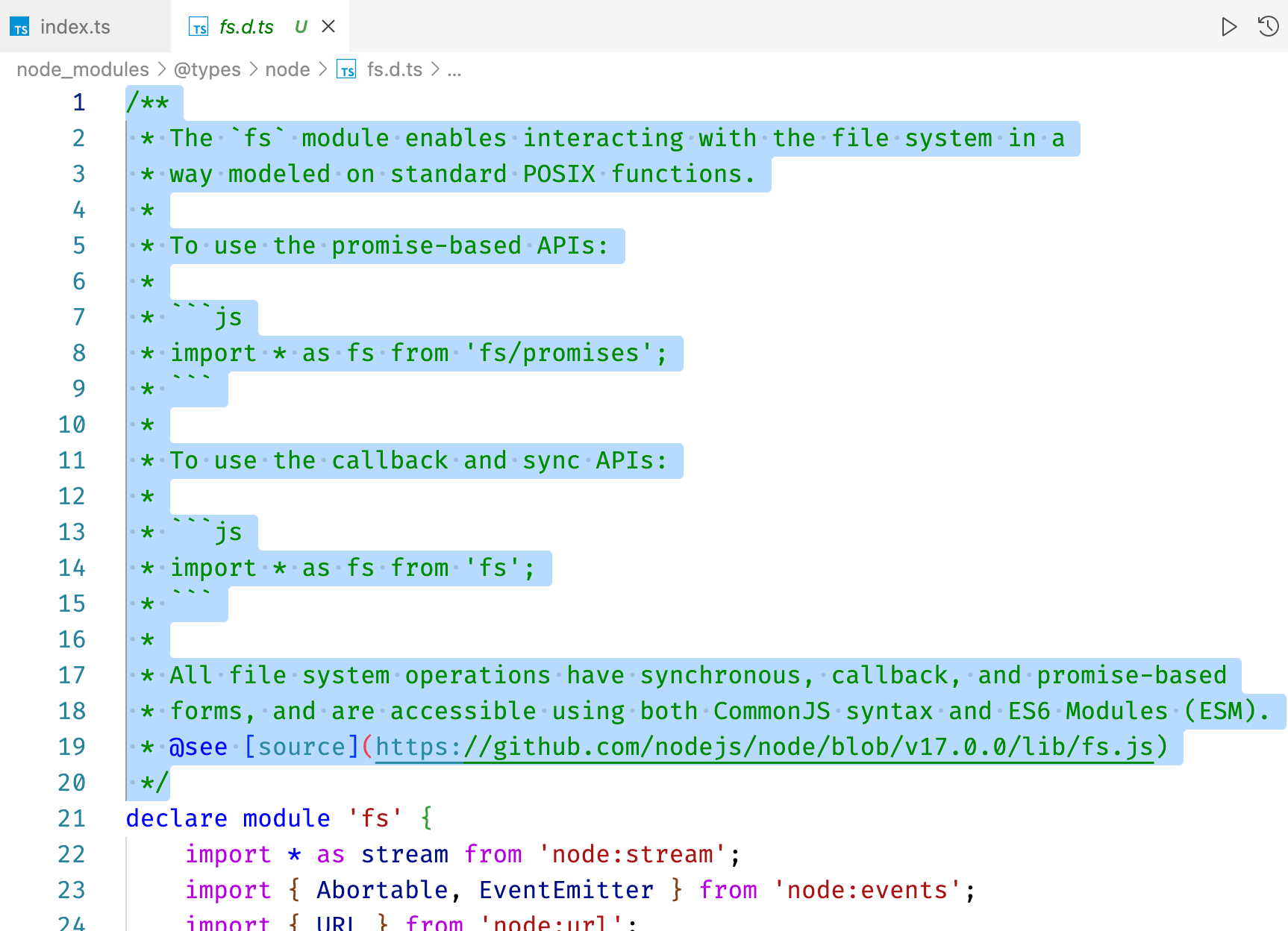1288x931 pixels.
Task: Click 'Abortable' on line 23
Action: pyautogui.click(x=382, y=890)
